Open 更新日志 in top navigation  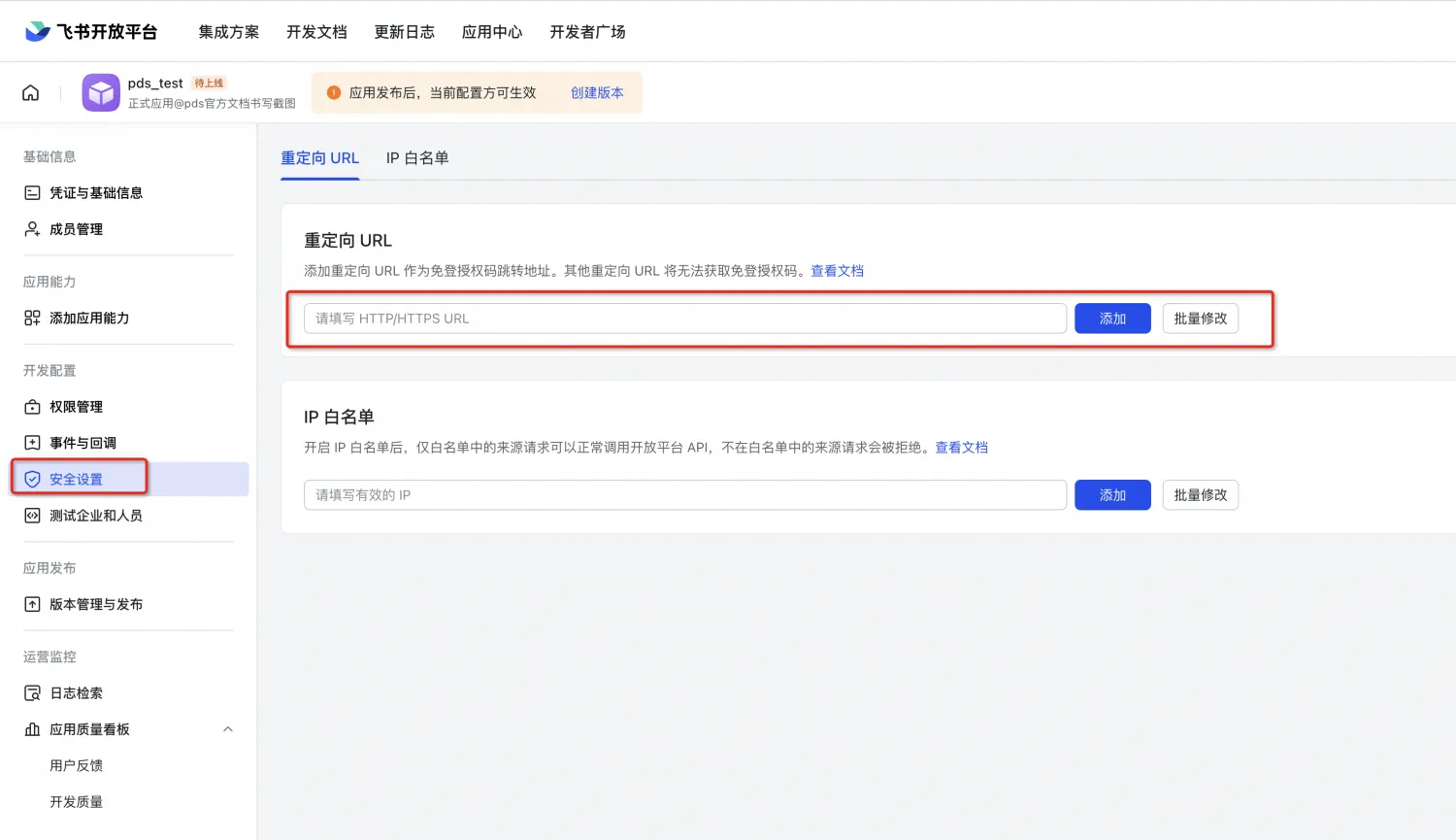405,32
